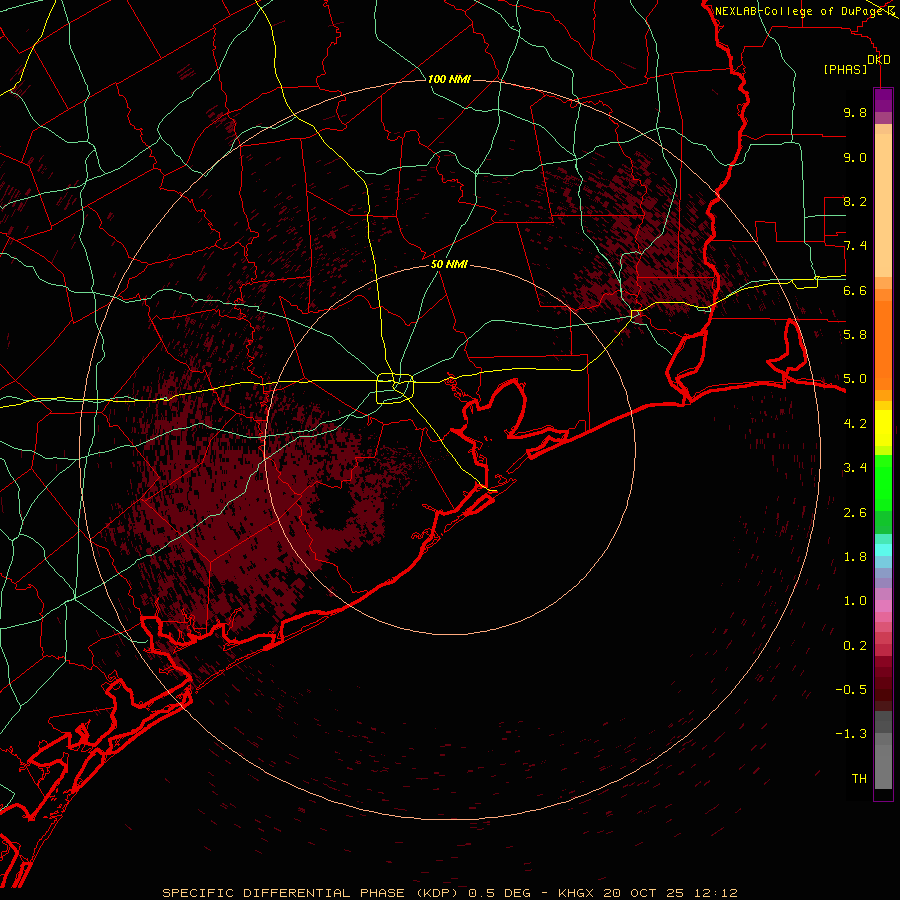Pick the cyan color scale segment
This screenshot has width=900, height=900.
[883, 550]
